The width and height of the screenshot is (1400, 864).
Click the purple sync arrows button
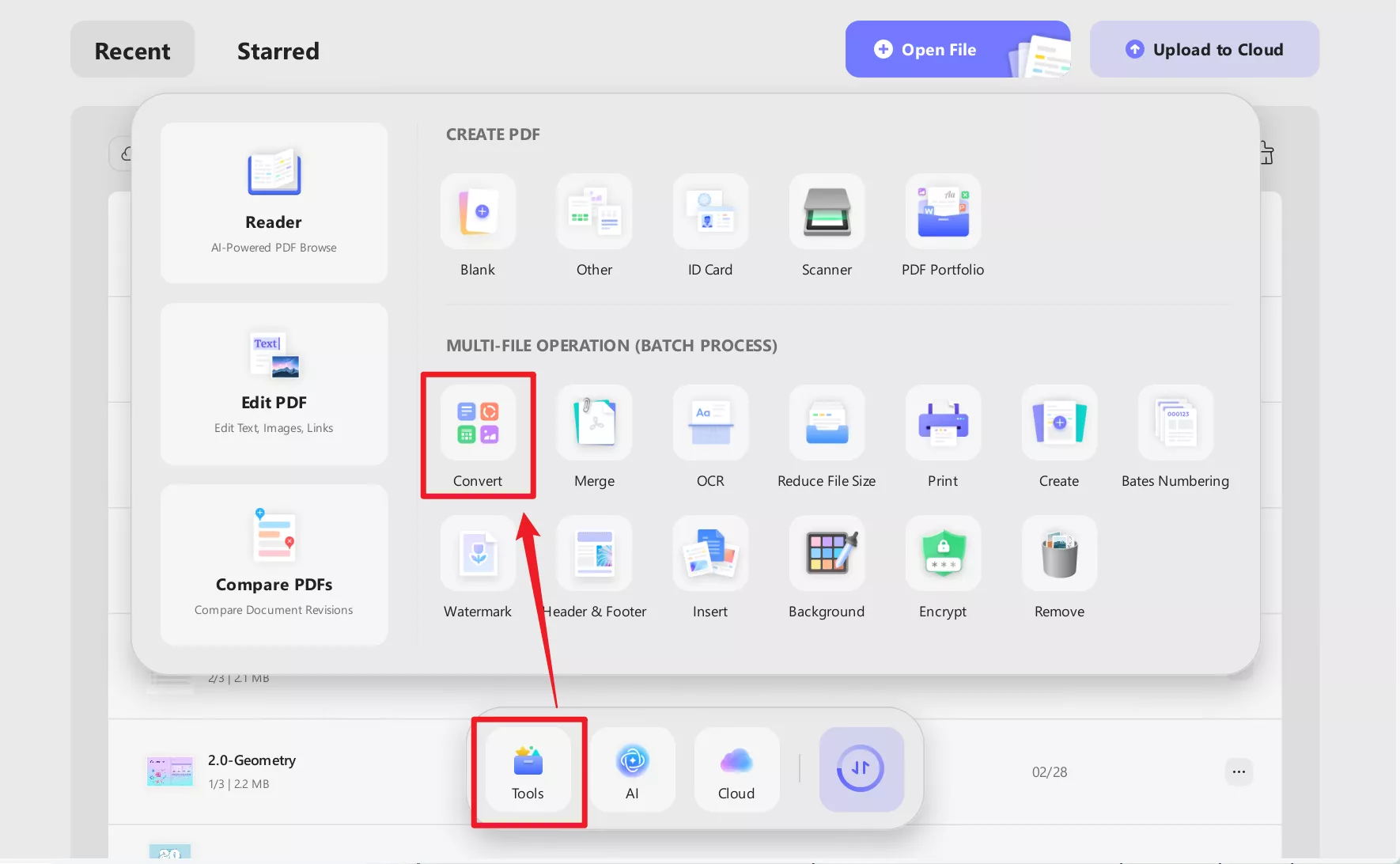click(861, 769)
